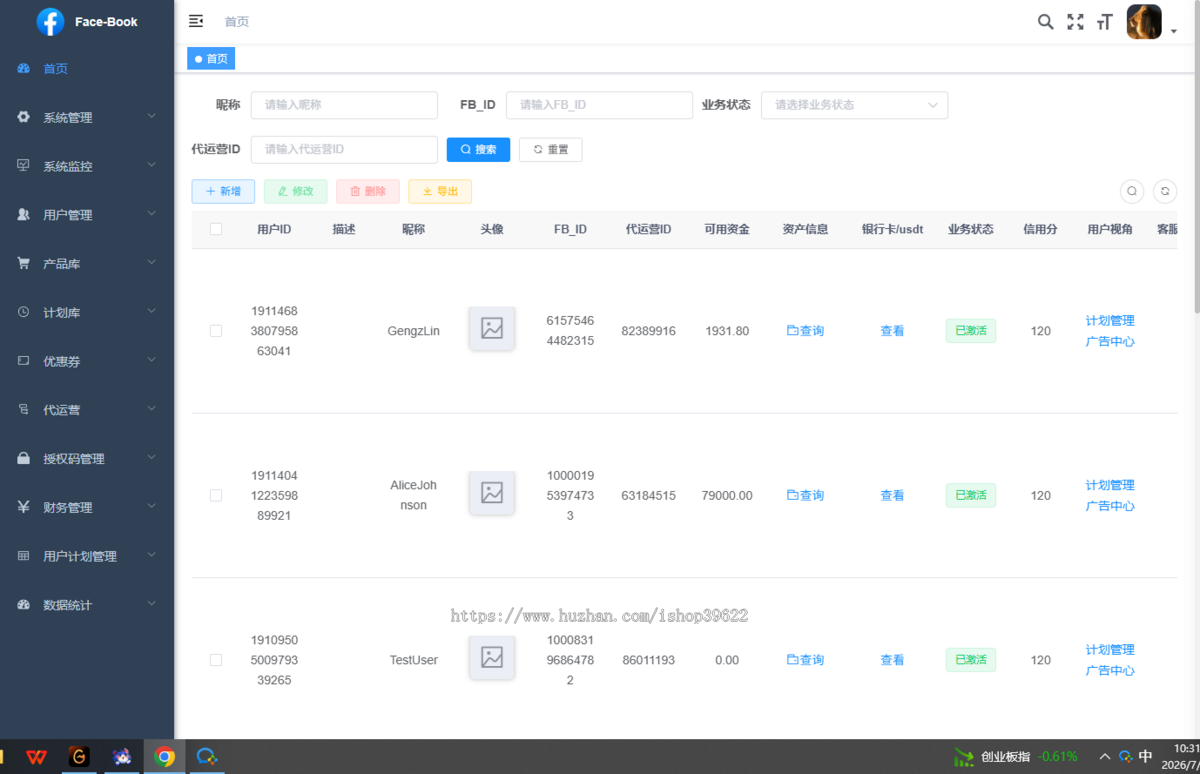Viewport: 1200px width, 774px height.
Task: Show hidden tray icons chevron
Action: tap(1105, 757)
